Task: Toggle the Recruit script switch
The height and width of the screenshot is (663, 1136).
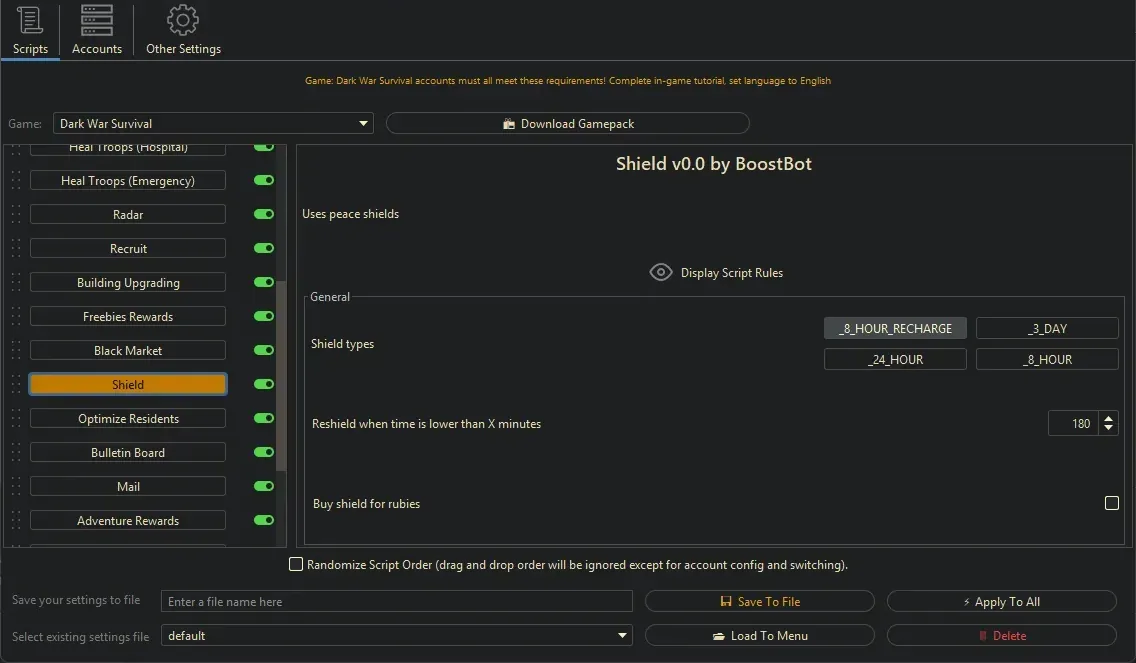Action: (264, 249)
